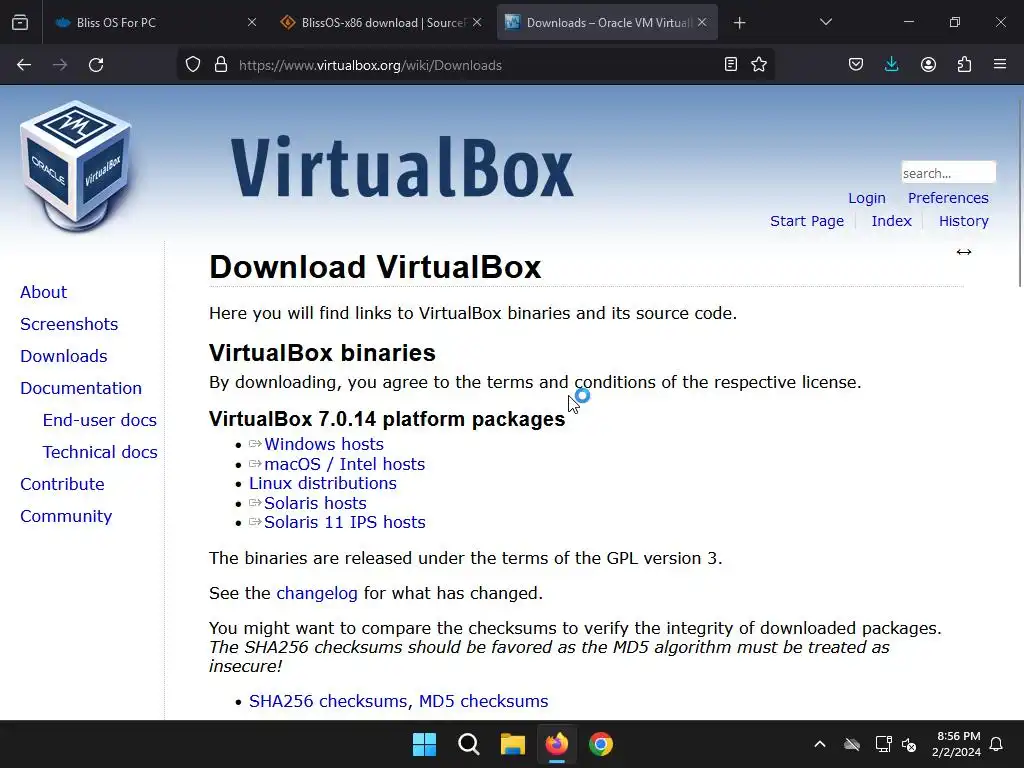This screenshot has width=1024, height=768.
Task: Download Solaris 11 IPS hosts package
Action: point(345,522)
